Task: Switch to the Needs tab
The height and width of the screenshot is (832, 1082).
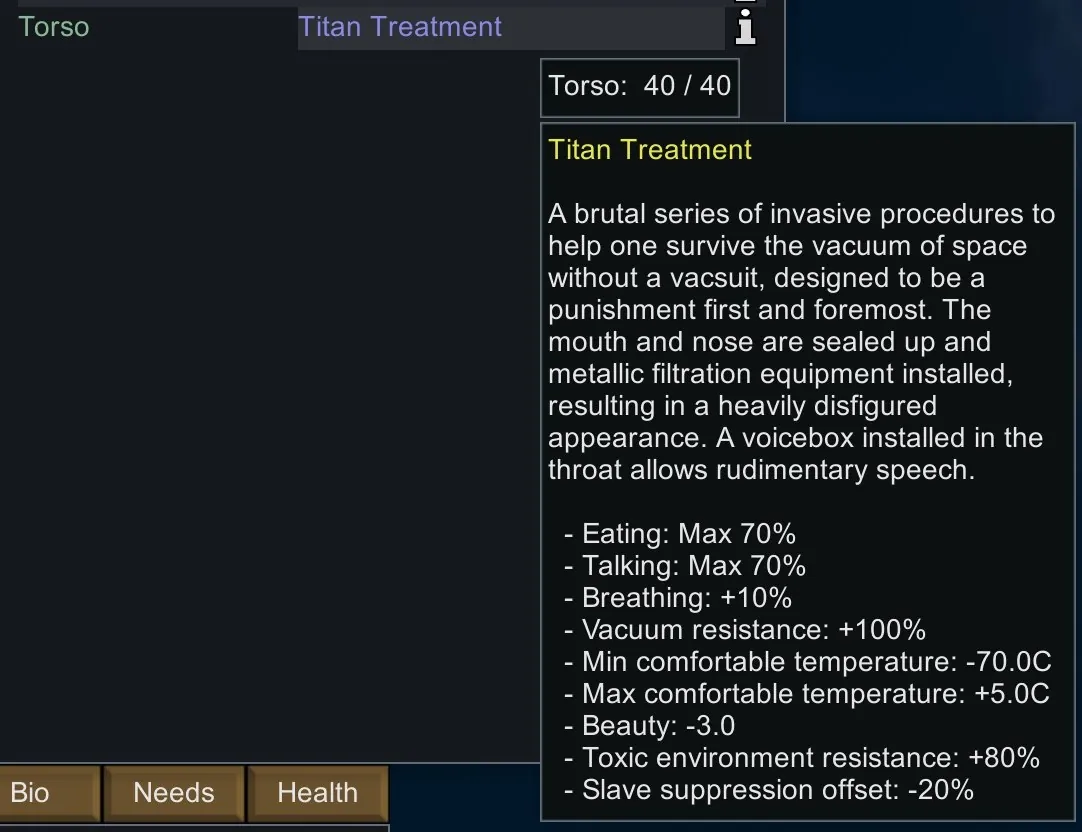Action: coord(174,793)
